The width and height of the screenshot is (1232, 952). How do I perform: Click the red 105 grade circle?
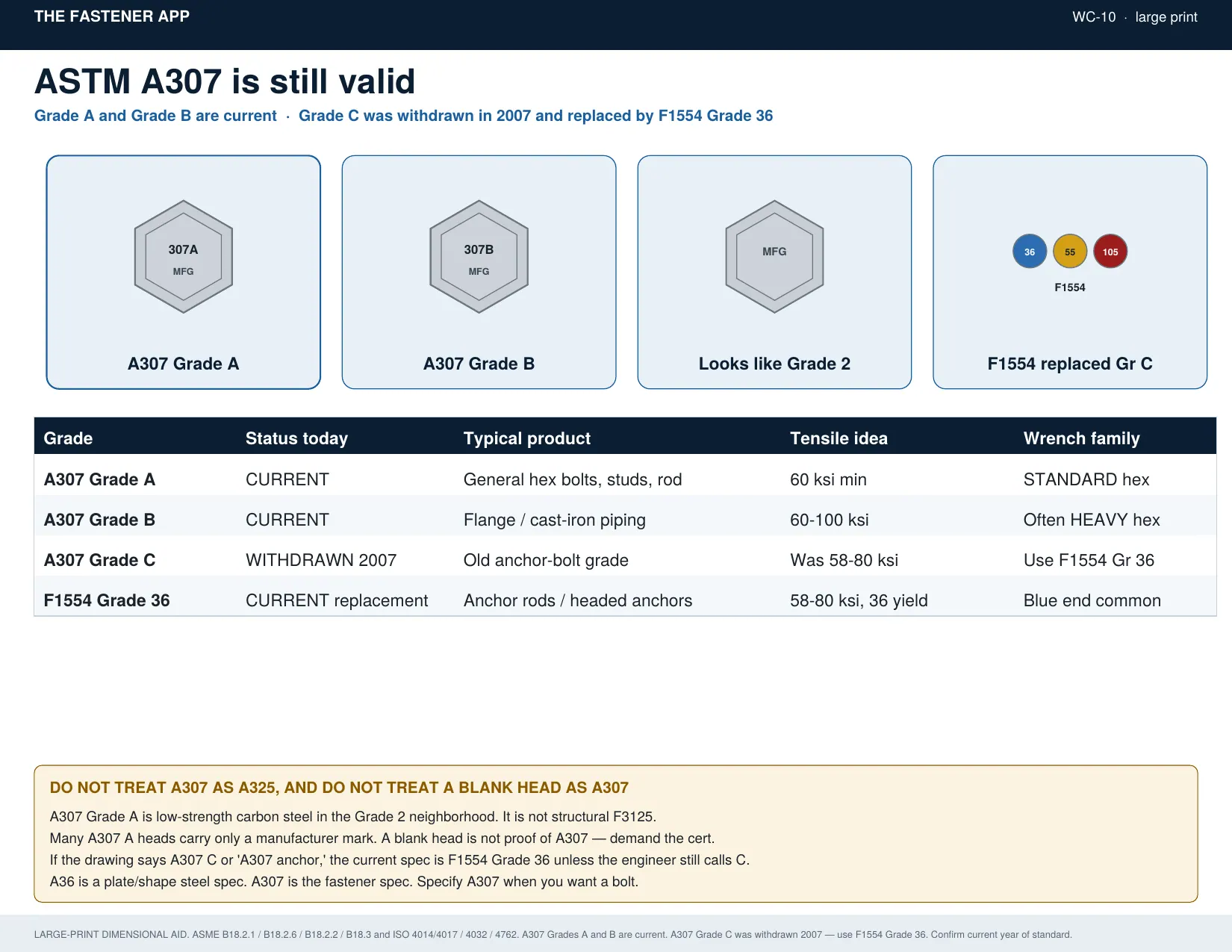tap(1110, 252)
